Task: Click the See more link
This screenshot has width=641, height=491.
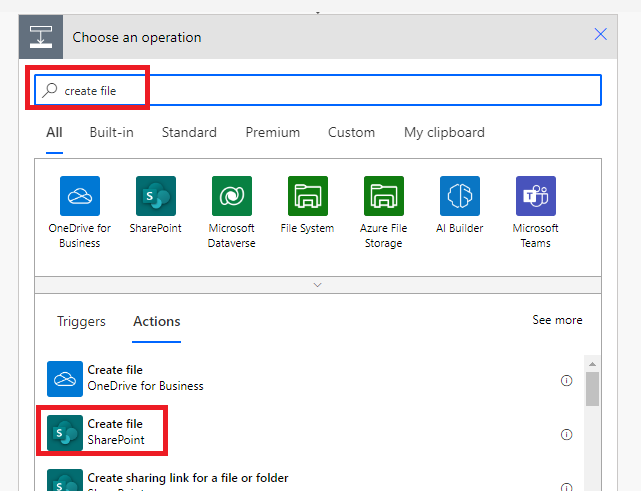Action: 557,320
